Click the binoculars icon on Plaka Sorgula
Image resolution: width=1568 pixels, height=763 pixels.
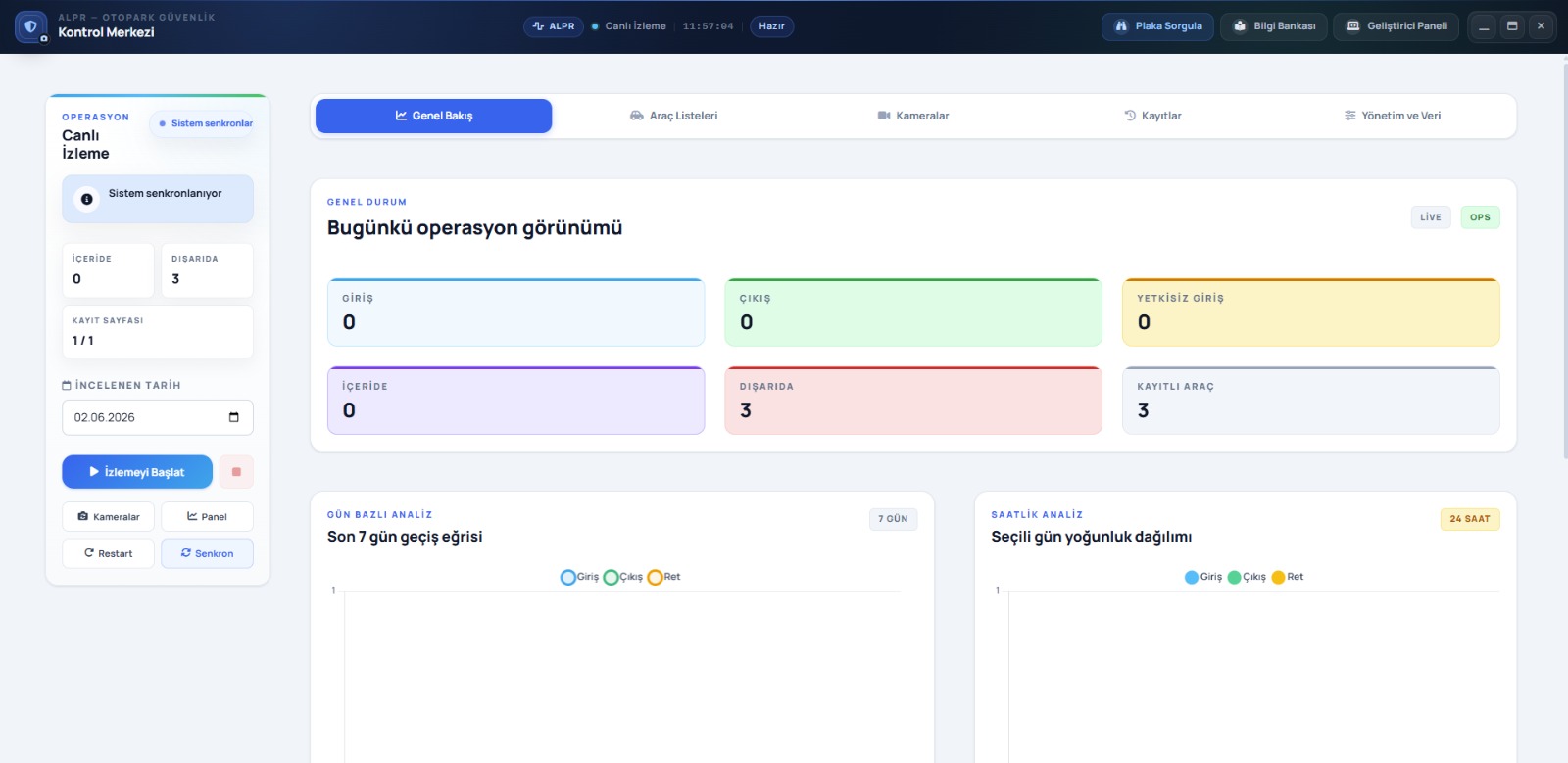1121,26
